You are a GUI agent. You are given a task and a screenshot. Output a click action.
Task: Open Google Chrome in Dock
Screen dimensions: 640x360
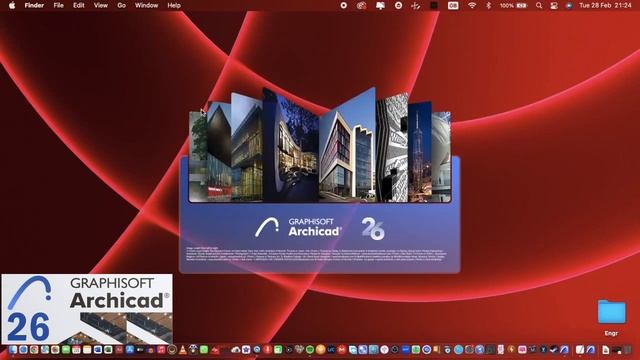tap(34, 350)
